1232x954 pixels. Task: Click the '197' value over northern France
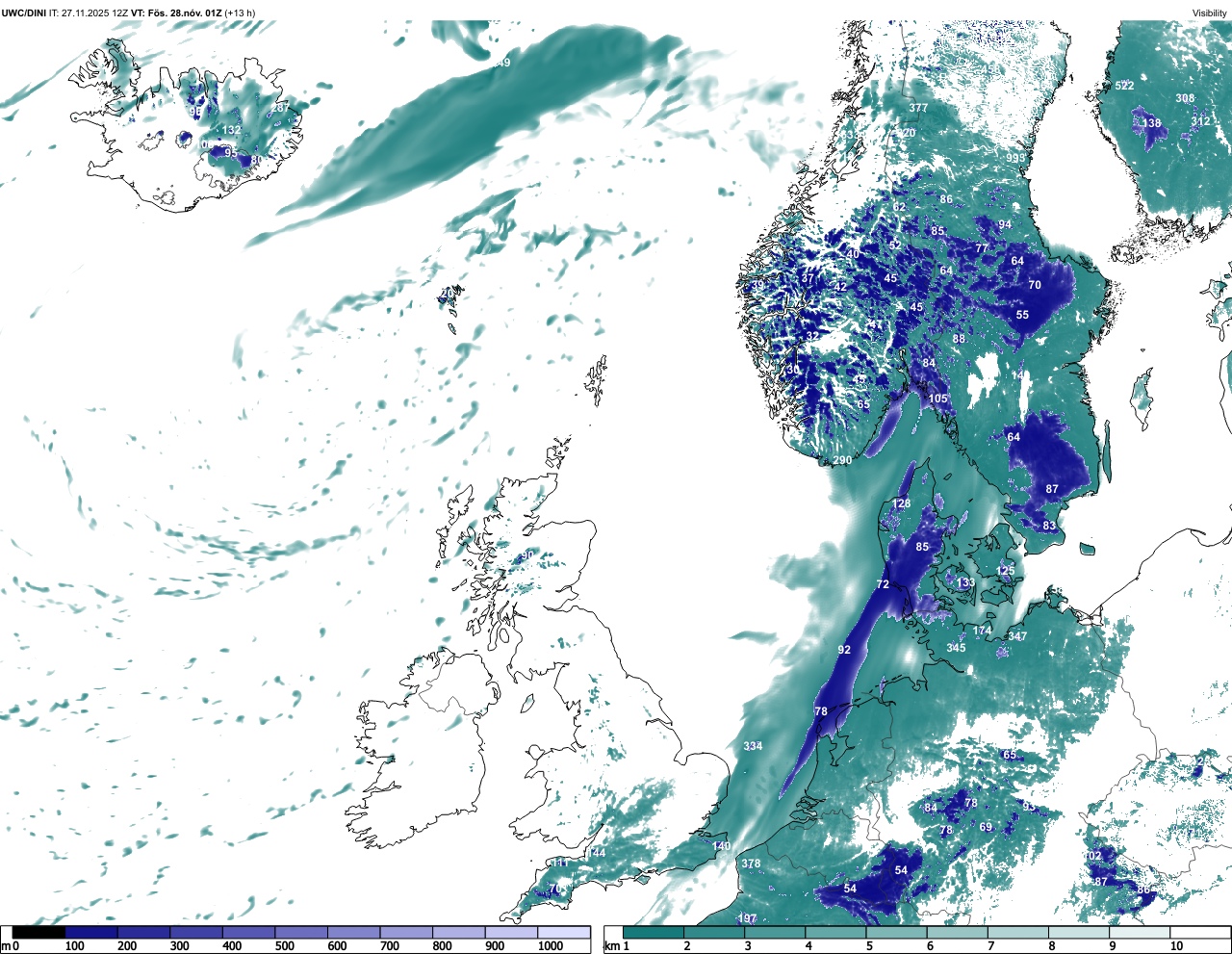pos(747,918)
